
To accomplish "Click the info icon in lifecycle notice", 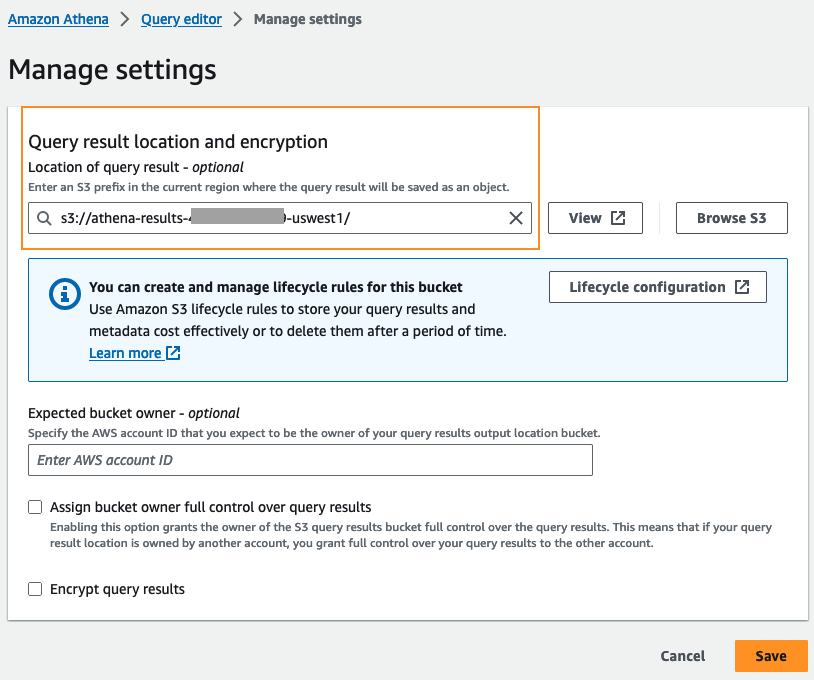I will click(x=64, y=294).
